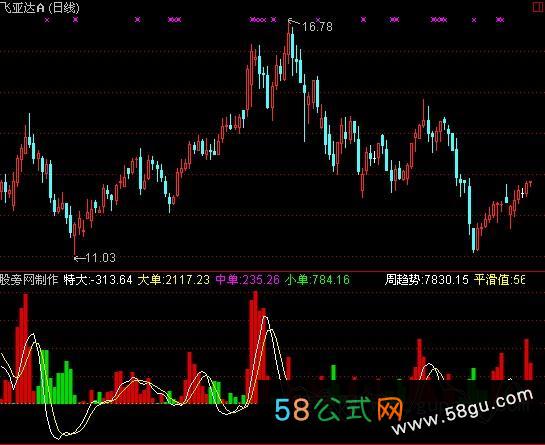Click the long magenta marker cluster left of 16.78
This screenshot has width=545, height=445.
click(x=258, y=20)
